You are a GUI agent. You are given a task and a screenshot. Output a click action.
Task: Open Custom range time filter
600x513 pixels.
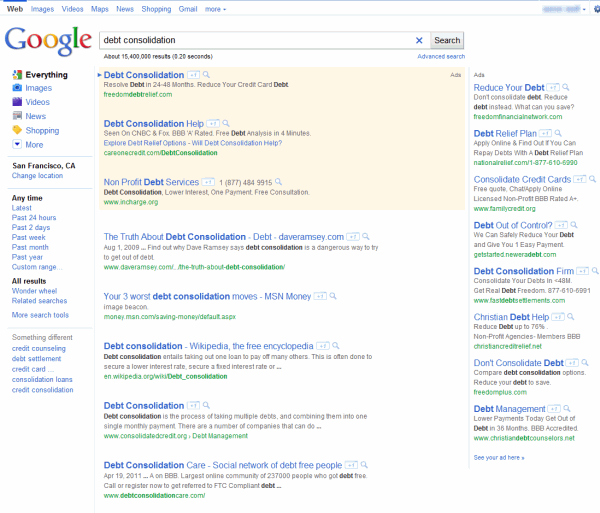pos(37,267)
